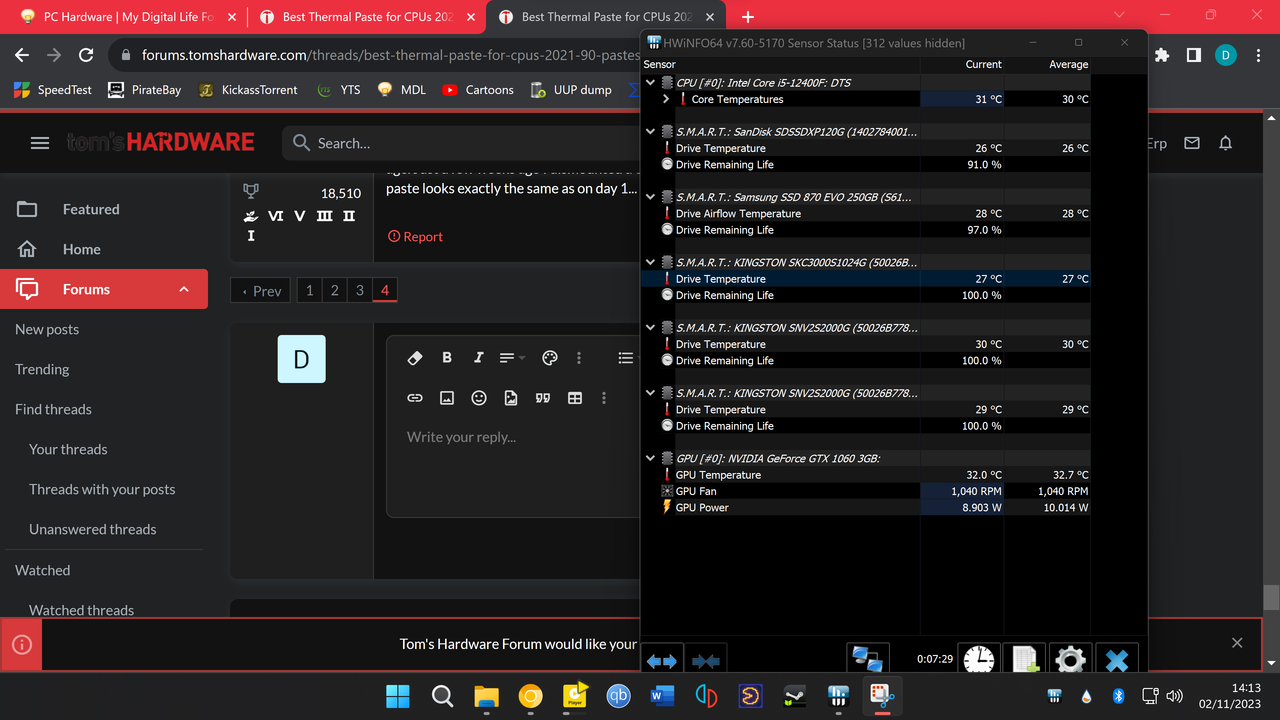Open HWiNFO sensor settings gear

[x=1070, y=659]
